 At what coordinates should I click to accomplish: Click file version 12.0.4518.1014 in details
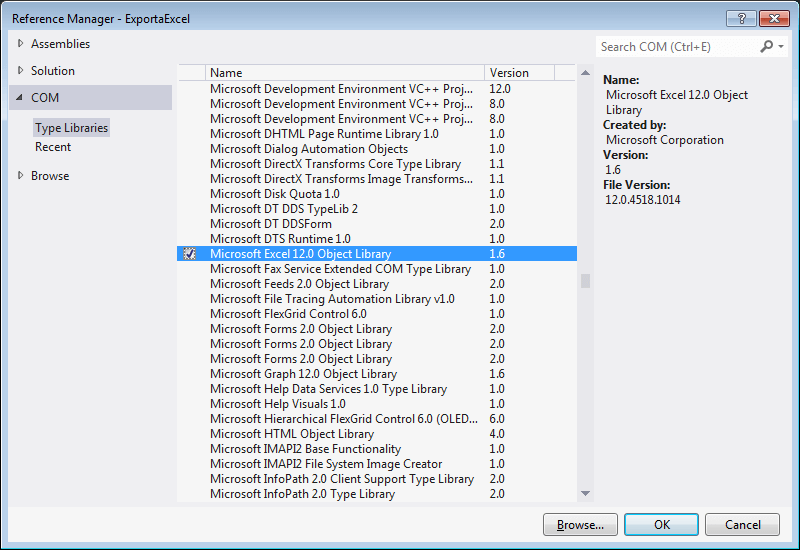click(642, 200)
